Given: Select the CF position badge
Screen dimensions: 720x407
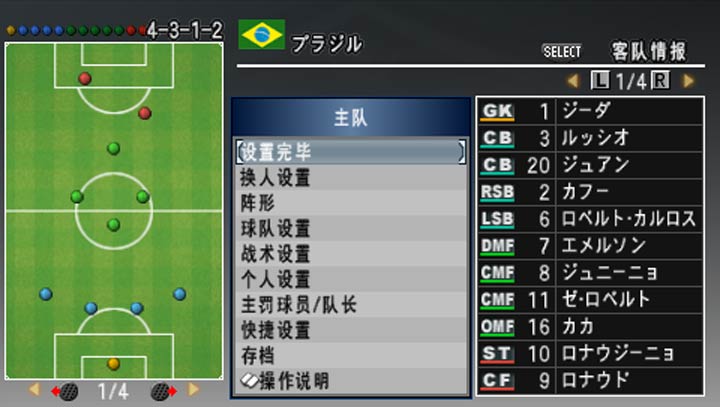Looking at the screenshot, I should point(497,381).
